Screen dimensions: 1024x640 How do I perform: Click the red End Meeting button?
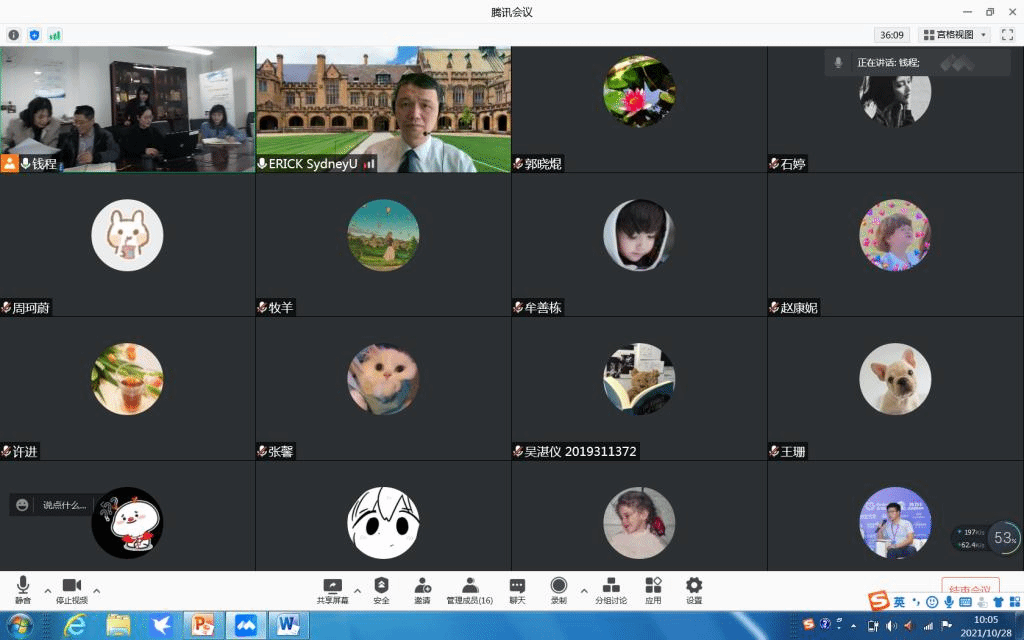coord(970,589)
